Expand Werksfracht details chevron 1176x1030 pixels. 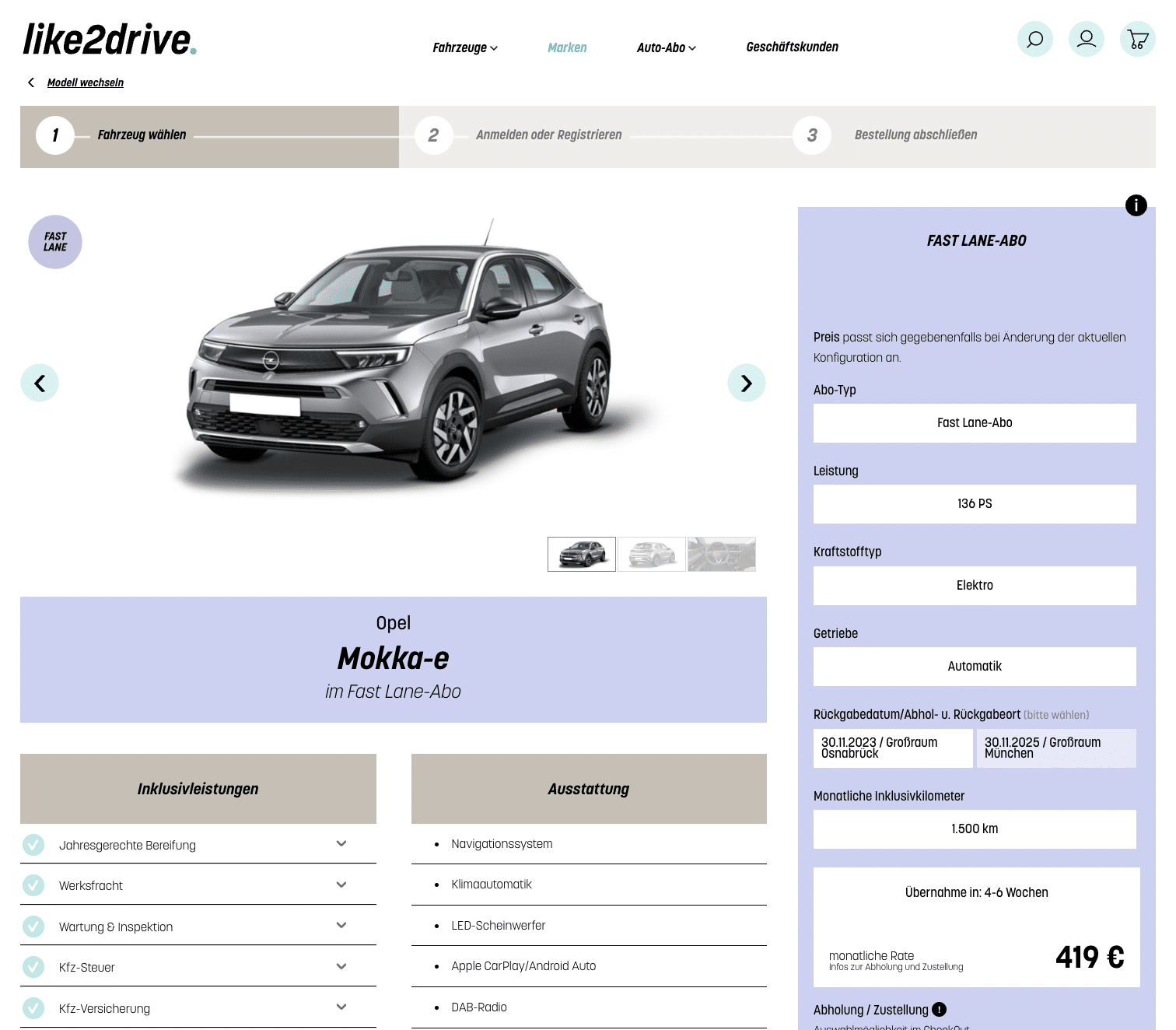coord(341,885)
